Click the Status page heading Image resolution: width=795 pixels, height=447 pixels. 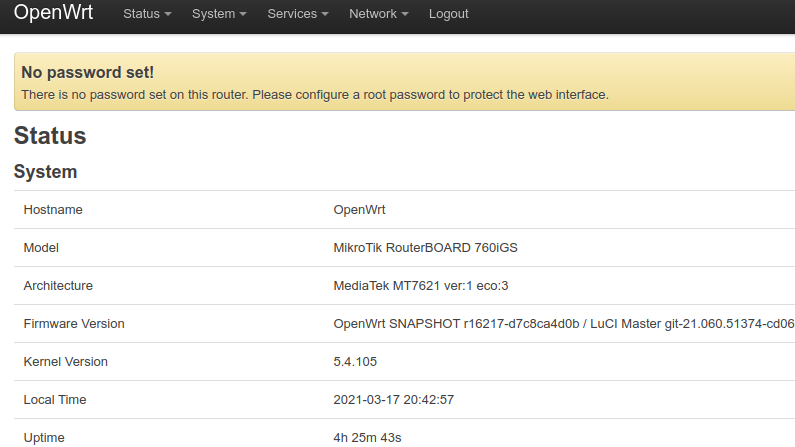pos(50,136)
